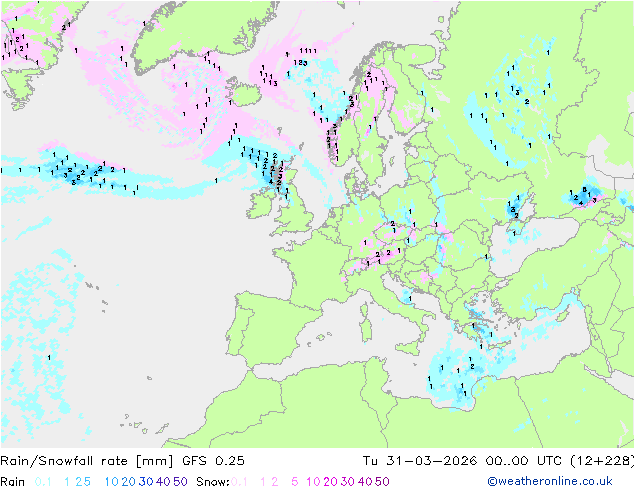
Task: Click the '(12+228)' forecast offset text
Action: coord(602,461)
